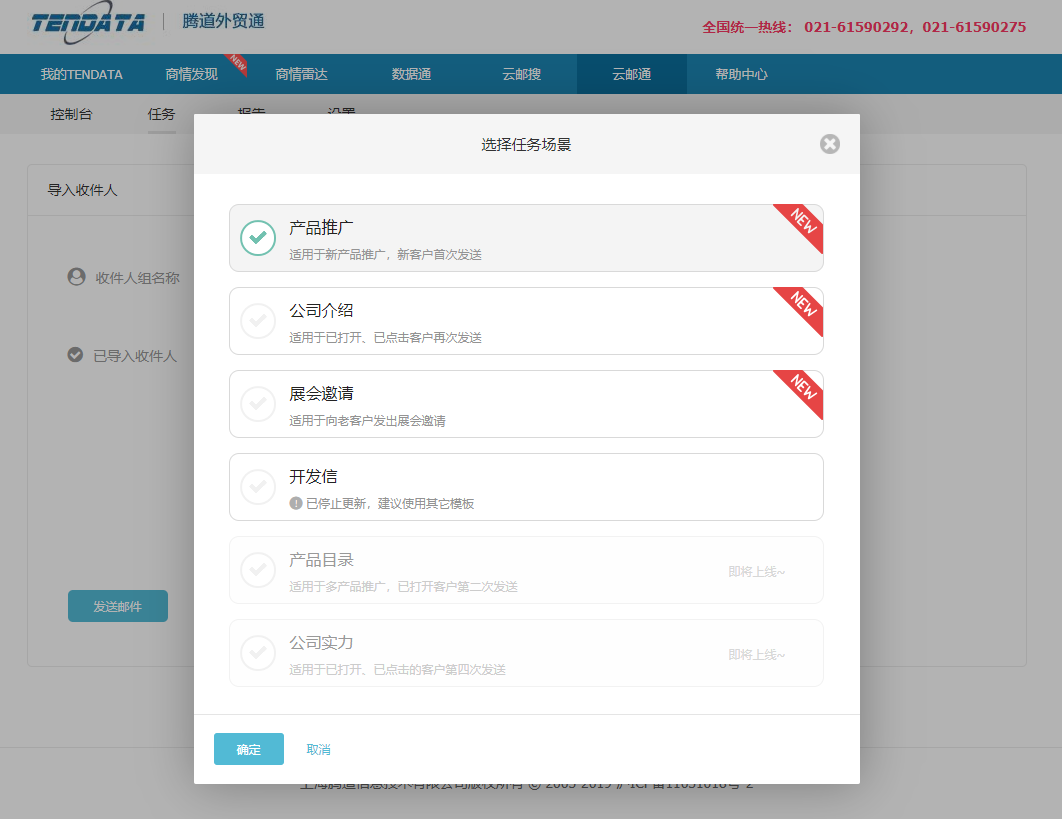The width and height of the screenshot is (1062, 819).
Task: Click the gray checkmark icon beside 公司介绍
Action: [258, 320]
